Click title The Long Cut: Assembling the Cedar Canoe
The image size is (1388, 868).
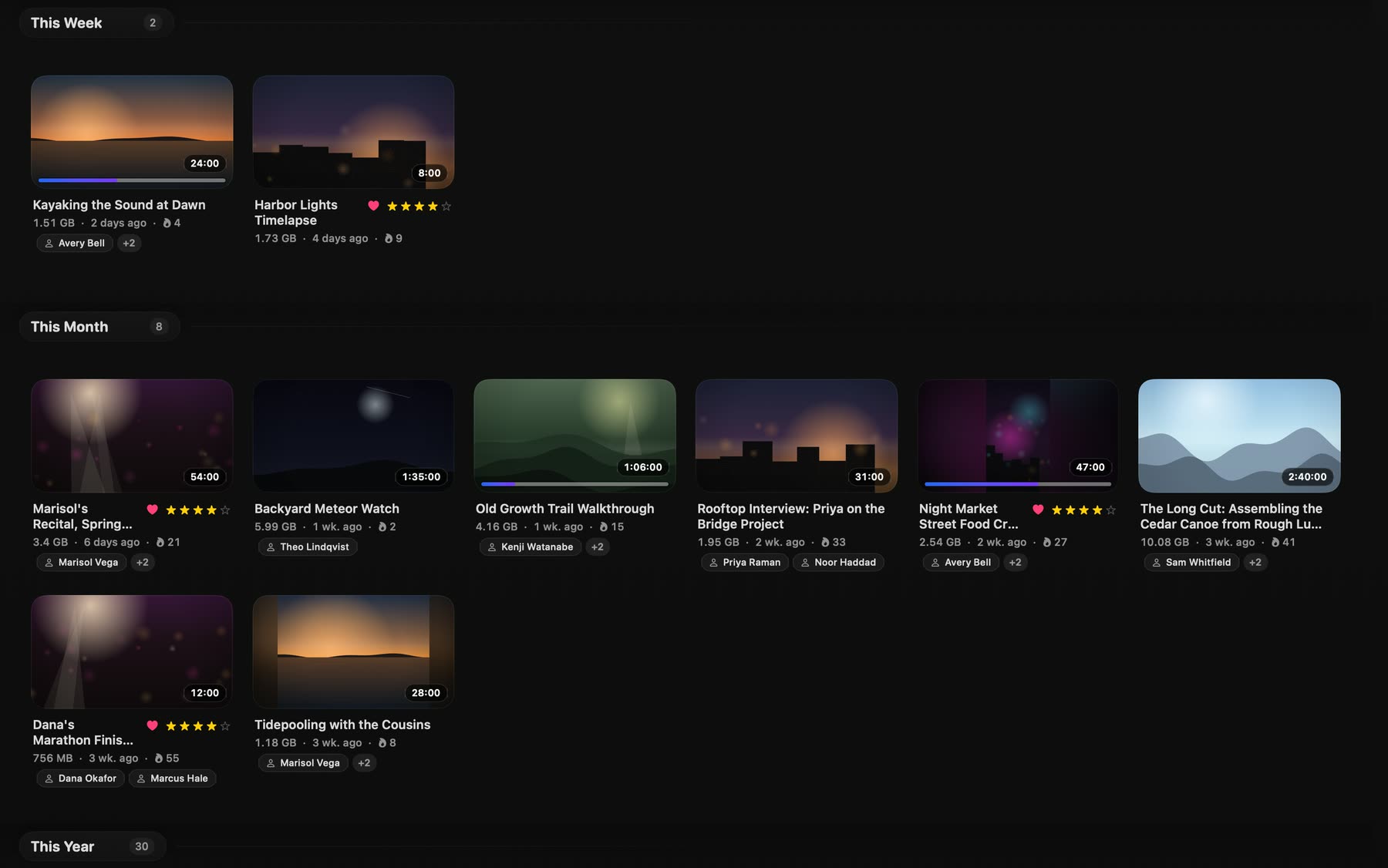[1231, 516]
